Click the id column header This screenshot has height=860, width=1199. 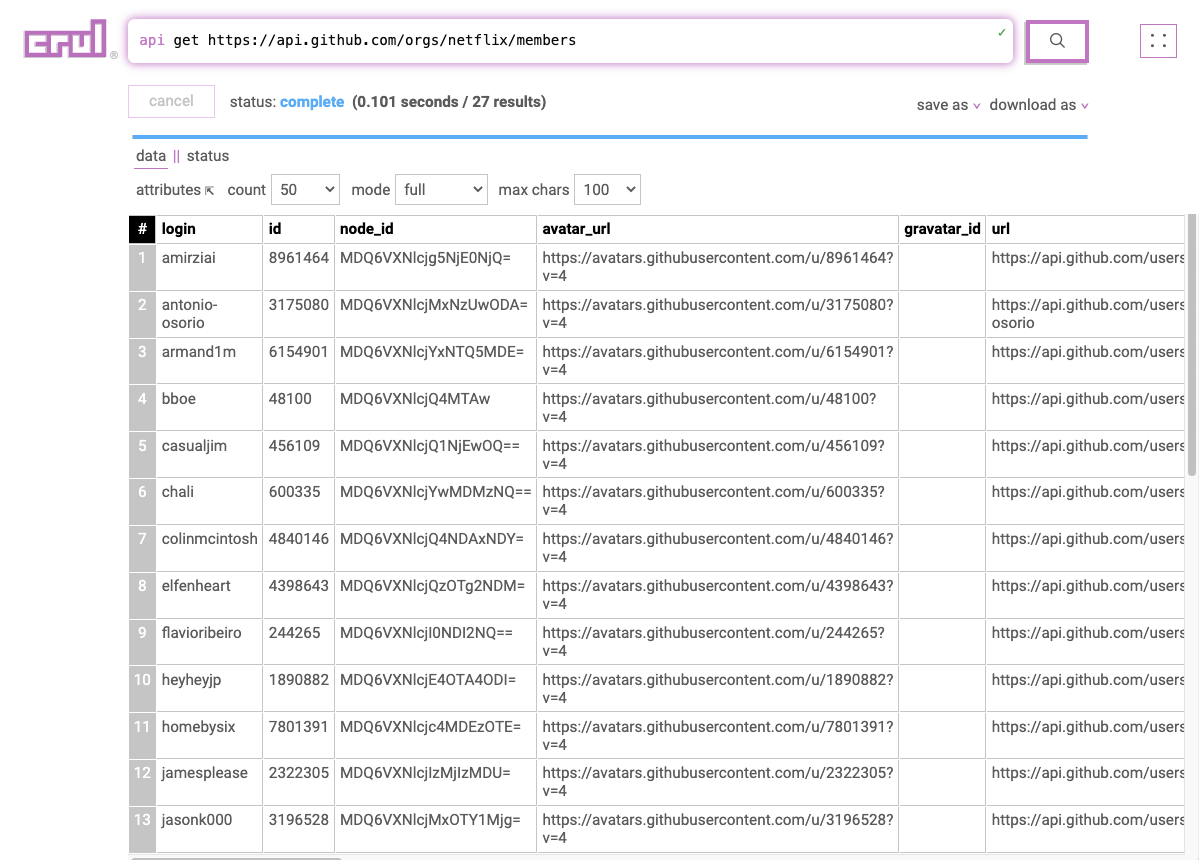298,229
